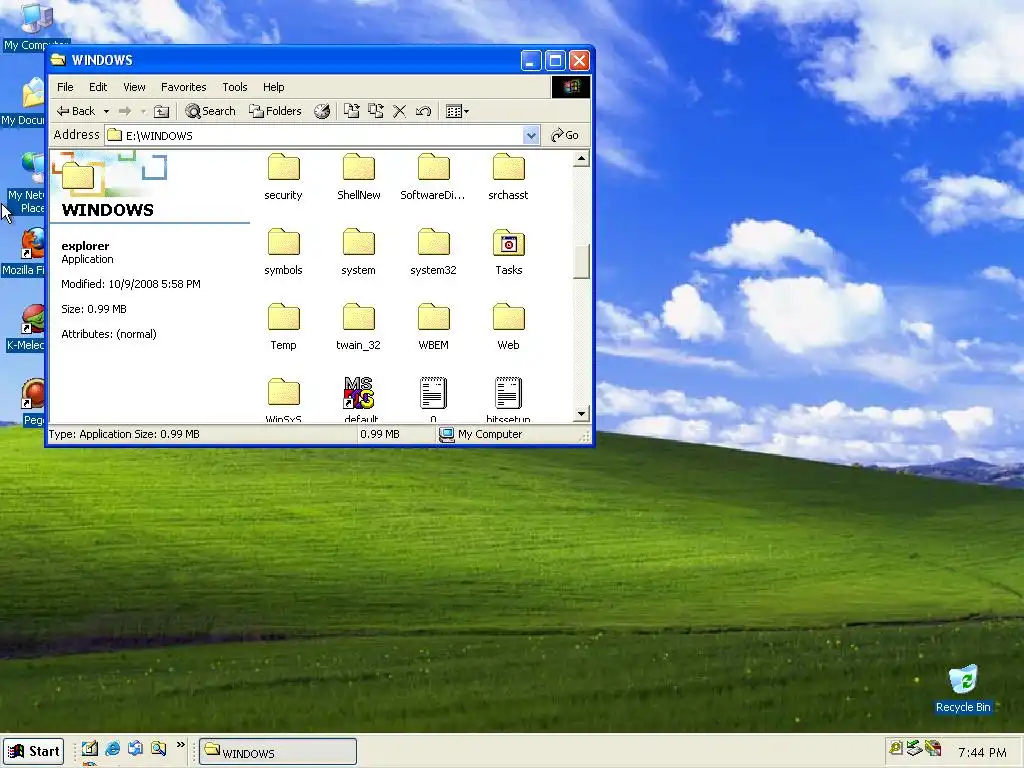Click the Search toolbar button
Image resolution: width=1024 pixels, height=768 pixels.
coord(210,111)
